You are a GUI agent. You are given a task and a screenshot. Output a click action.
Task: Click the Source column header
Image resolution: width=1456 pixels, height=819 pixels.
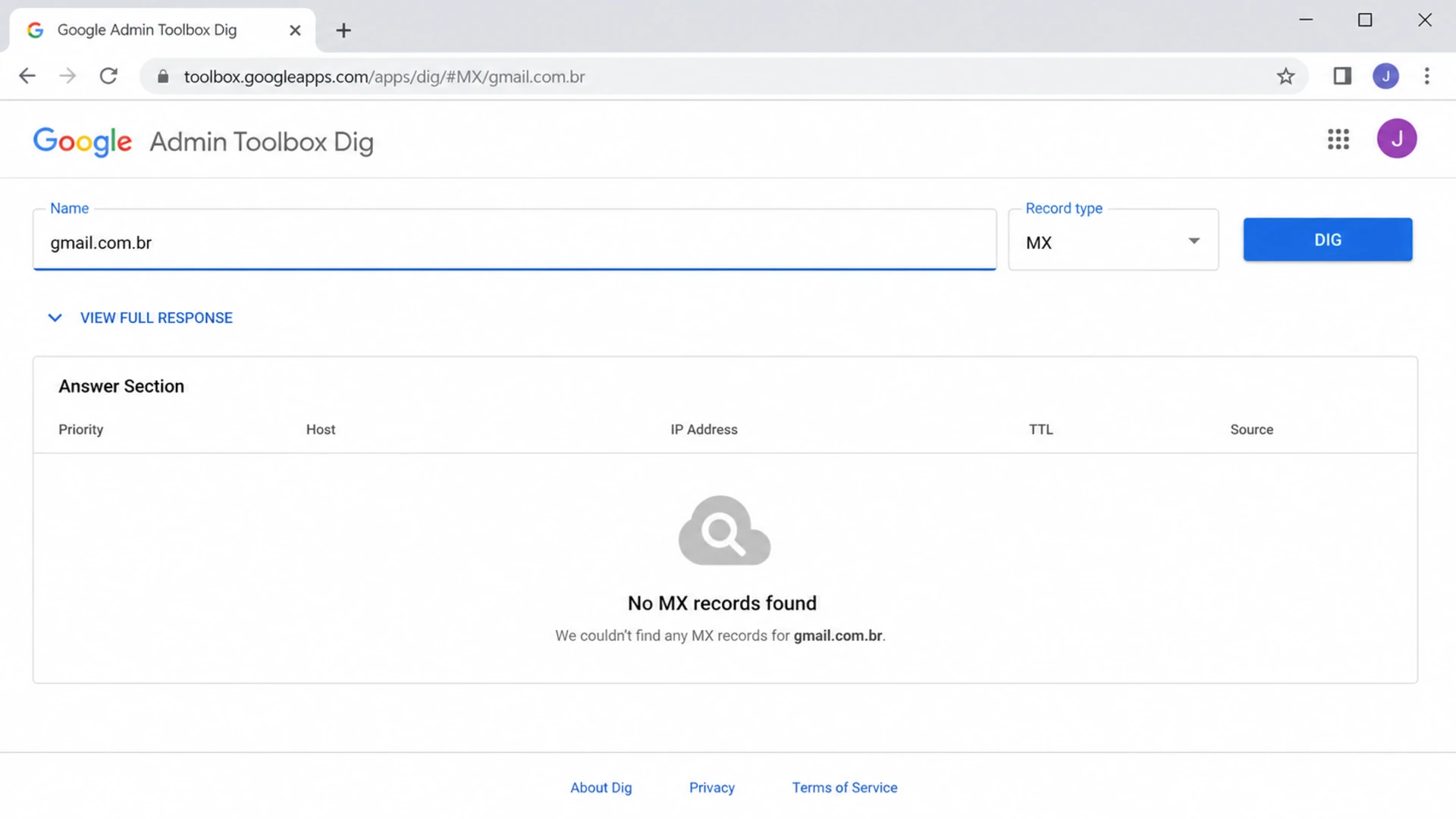click(1251, 429)
